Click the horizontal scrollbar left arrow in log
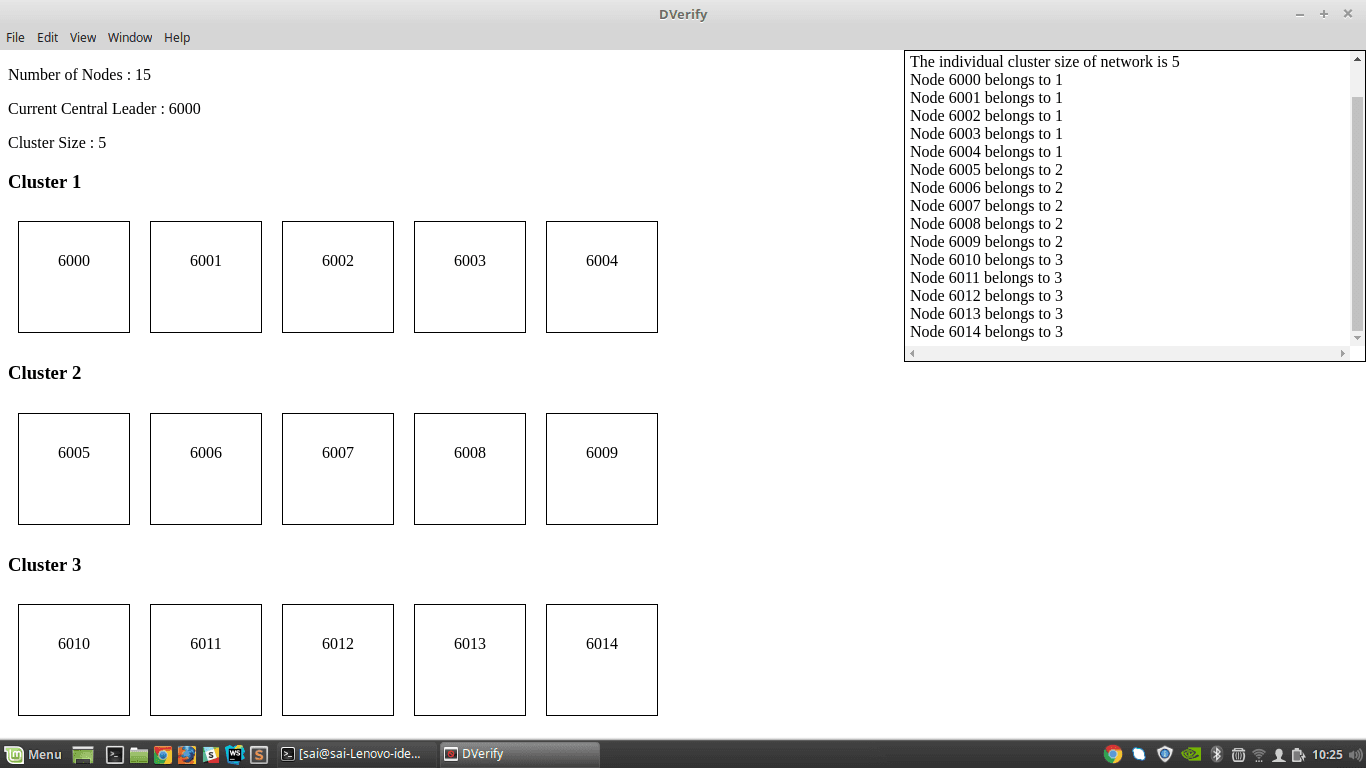The image size is (1366, 768). [x=912, y=353]
